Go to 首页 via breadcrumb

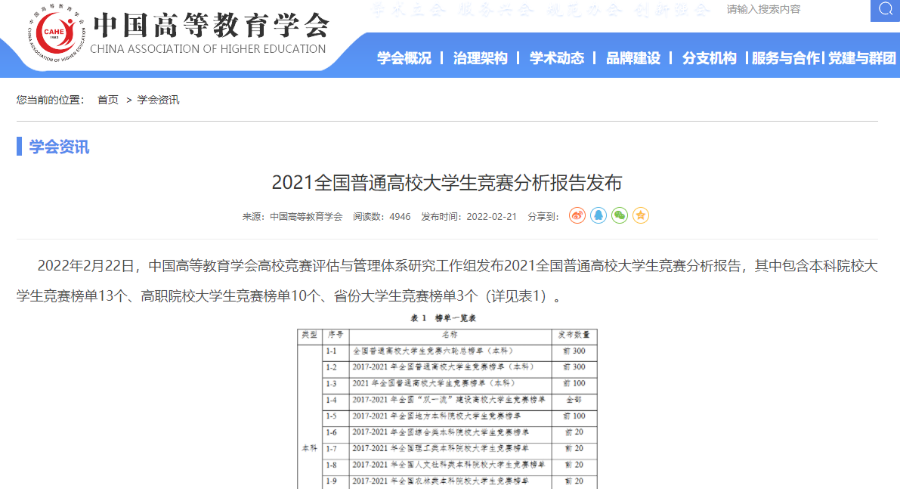[107, 100]
